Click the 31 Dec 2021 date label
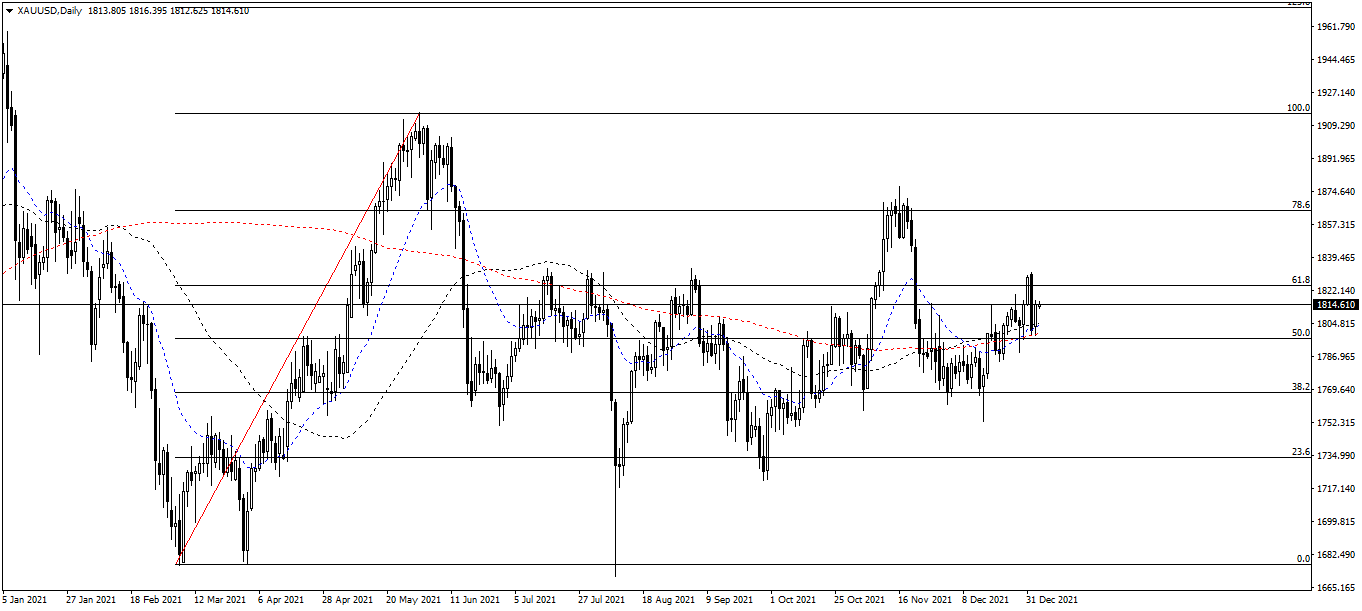The width and height of the screenshot is (1362, 611). 1052,600
